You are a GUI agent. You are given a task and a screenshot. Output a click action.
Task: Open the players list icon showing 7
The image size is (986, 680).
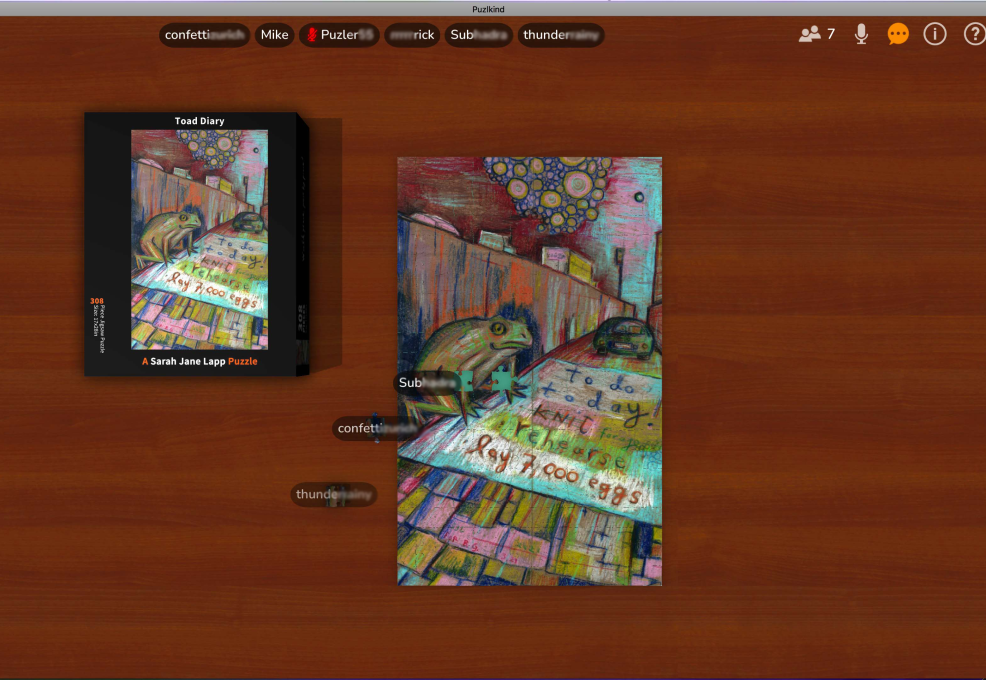(809, 34)
